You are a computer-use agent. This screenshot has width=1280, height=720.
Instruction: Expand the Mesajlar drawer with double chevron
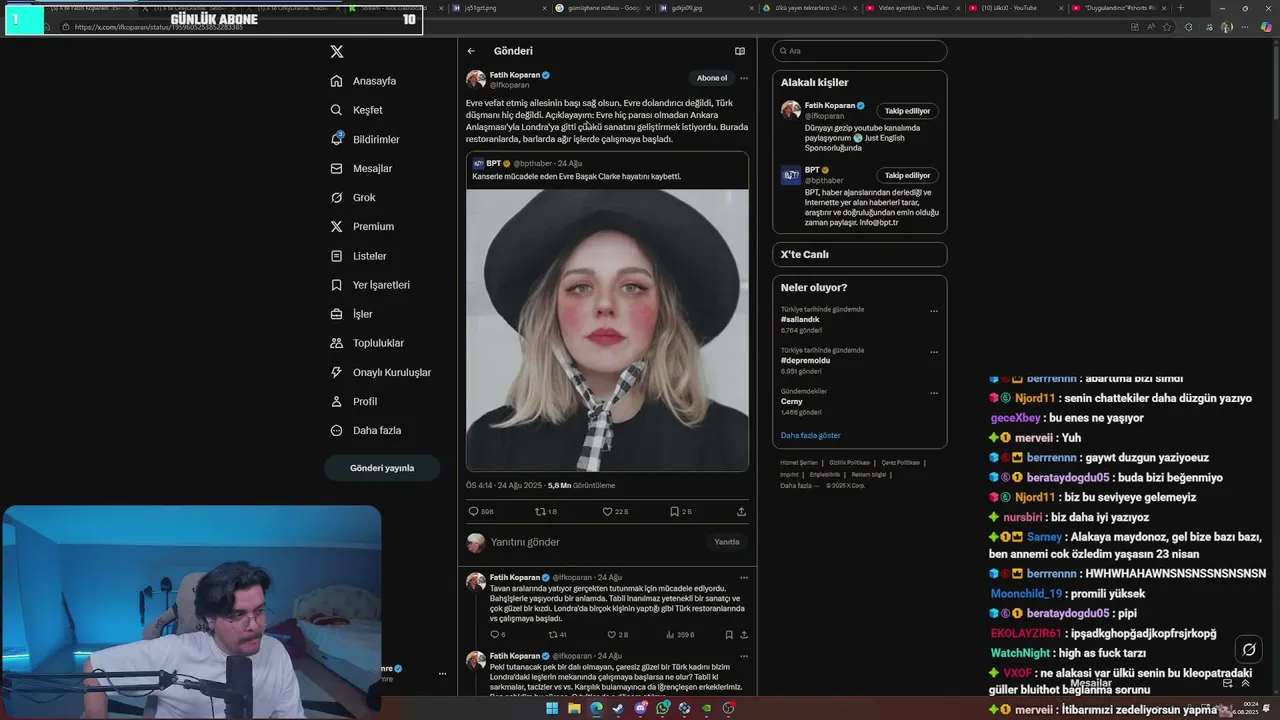[1246, 683]
